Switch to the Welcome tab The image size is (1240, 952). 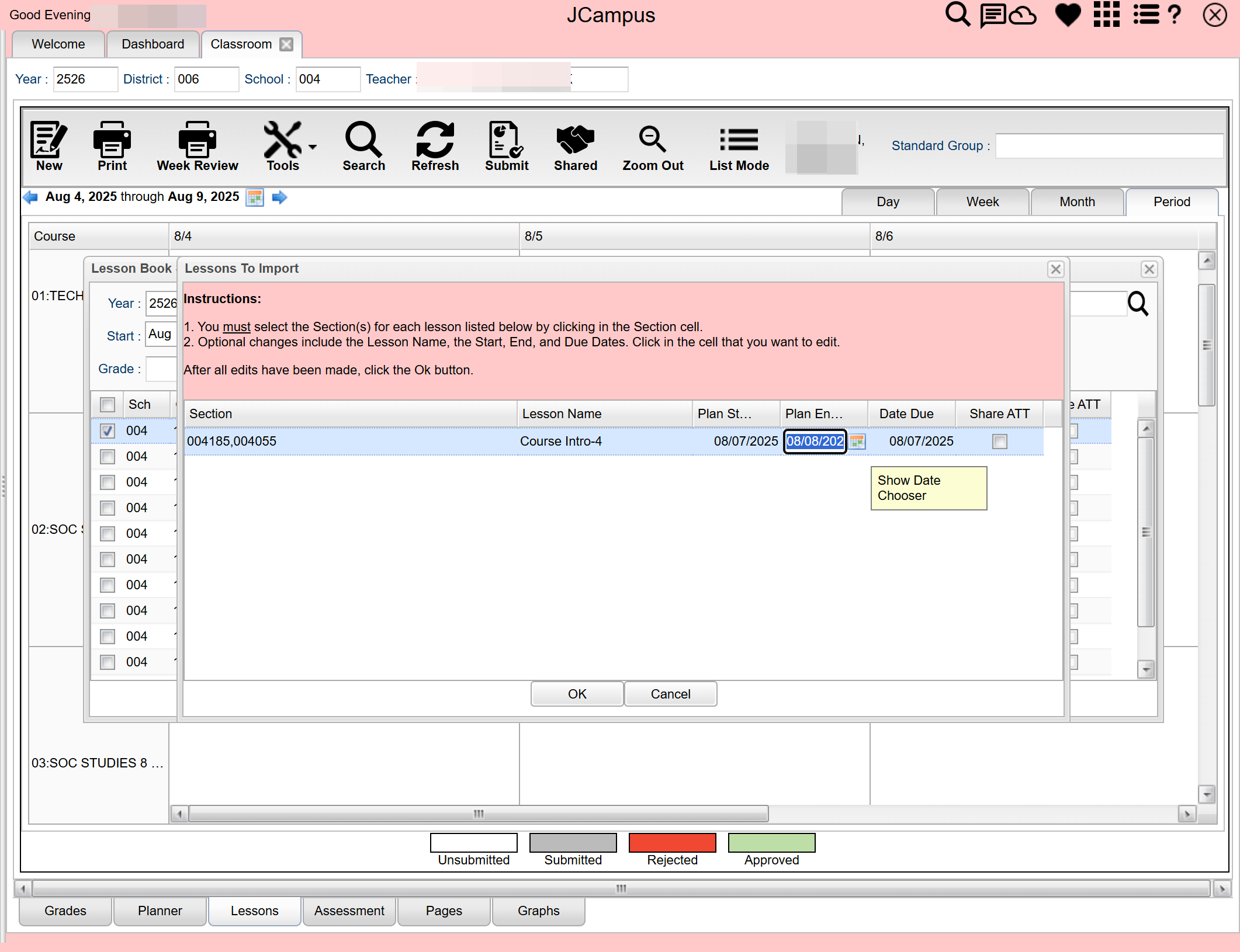click(x=58, y=44)
